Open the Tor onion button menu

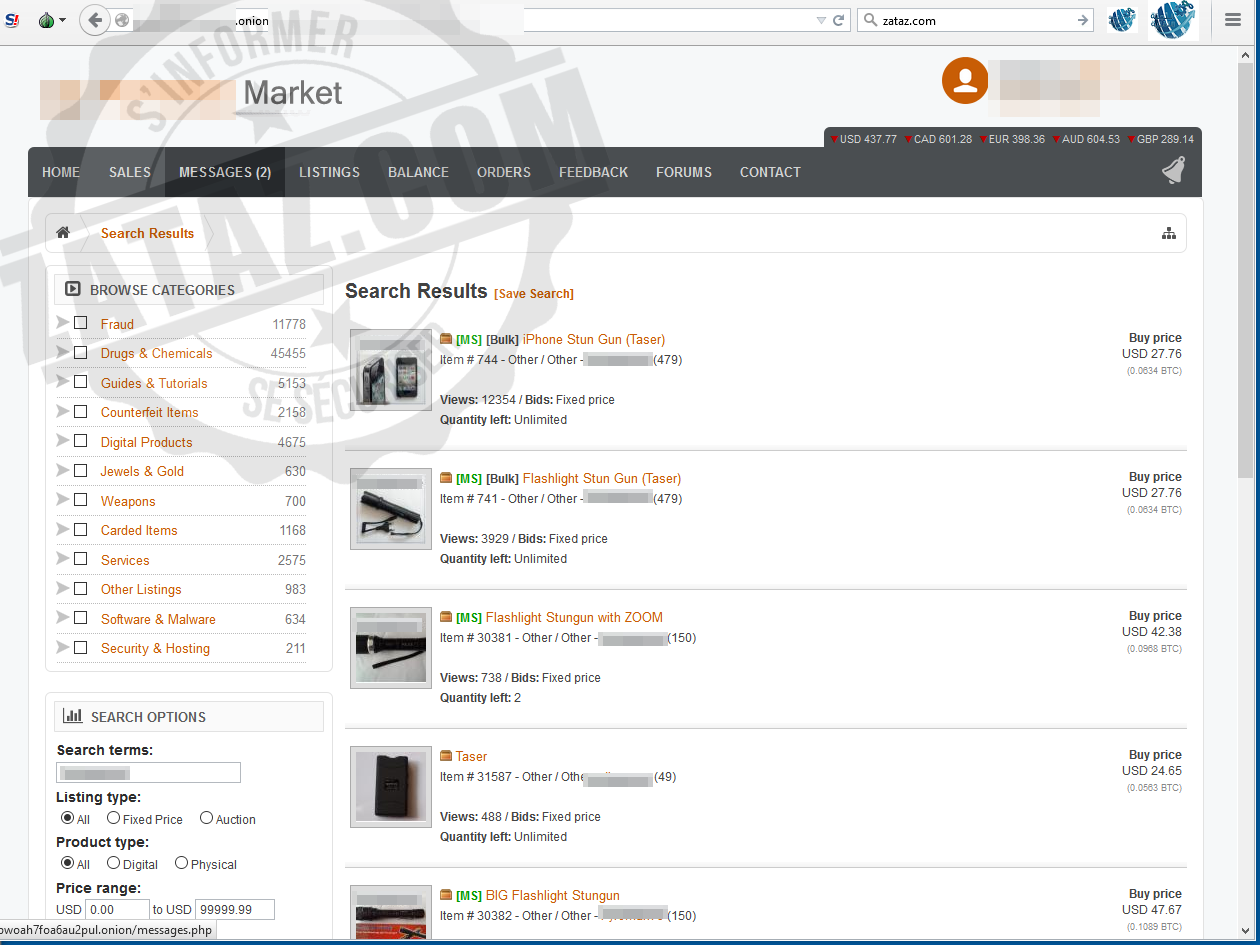pyautogui.click(x=51, y=20)
